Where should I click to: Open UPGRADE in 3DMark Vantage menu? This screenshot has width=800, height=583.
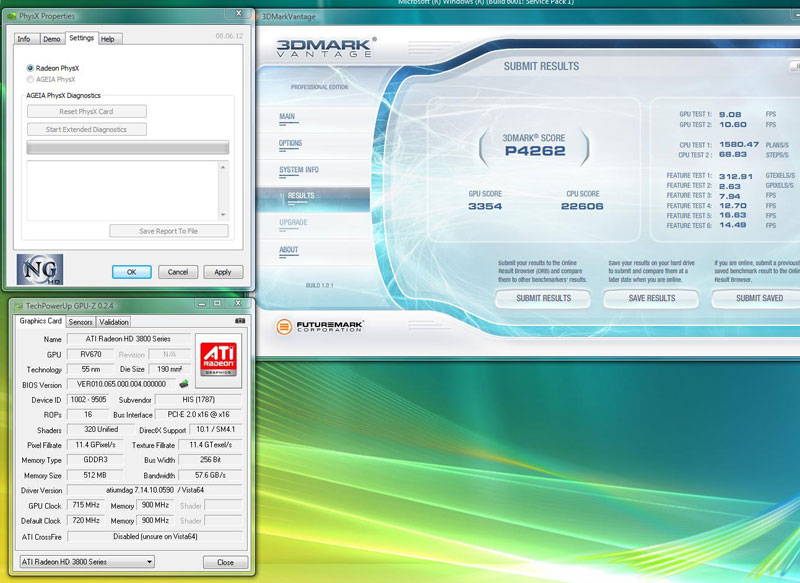point(293,223)
